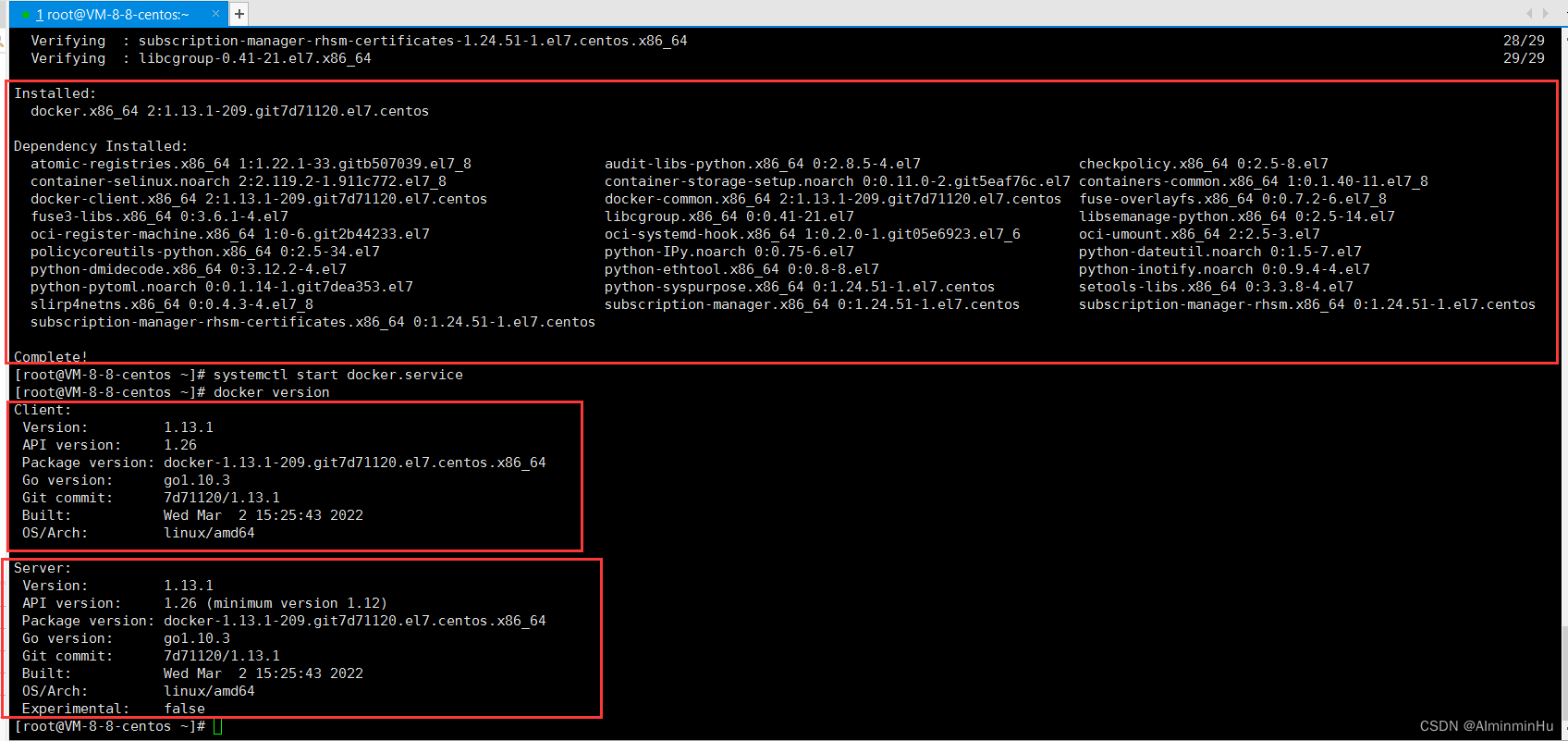Click the atomic-registries.x86_64 package entry
The image size is (1568, 741).
coord(251,164)
